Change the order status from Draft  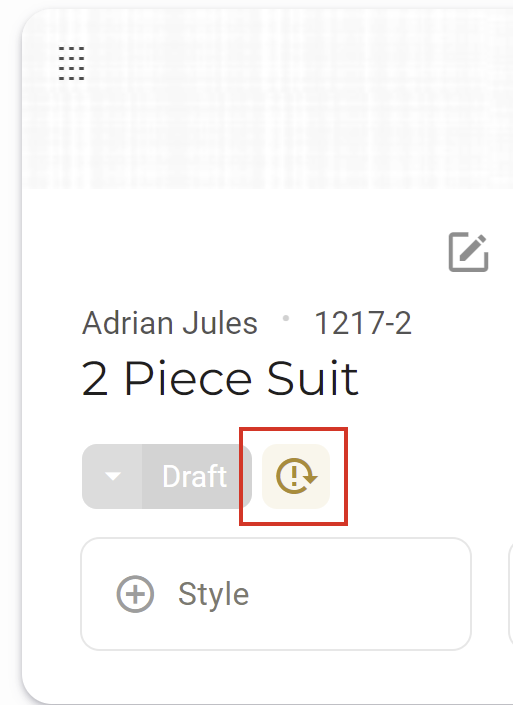click(x=167, y=476)
